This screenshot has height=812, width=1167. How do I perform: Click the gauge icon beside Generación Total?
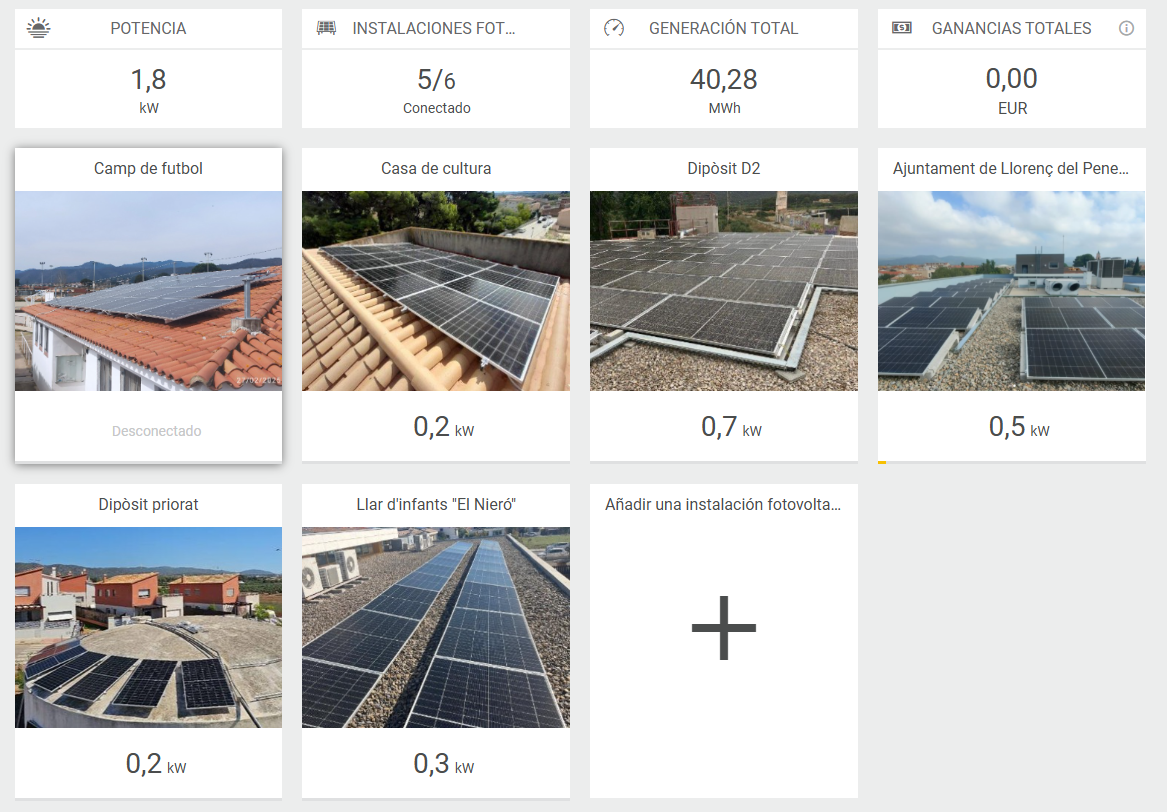(x=614, y=28)
